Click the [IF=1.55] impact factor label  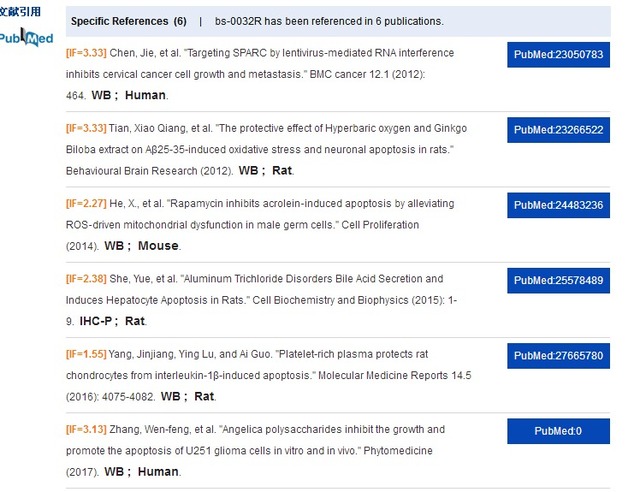tap(85, 355)
